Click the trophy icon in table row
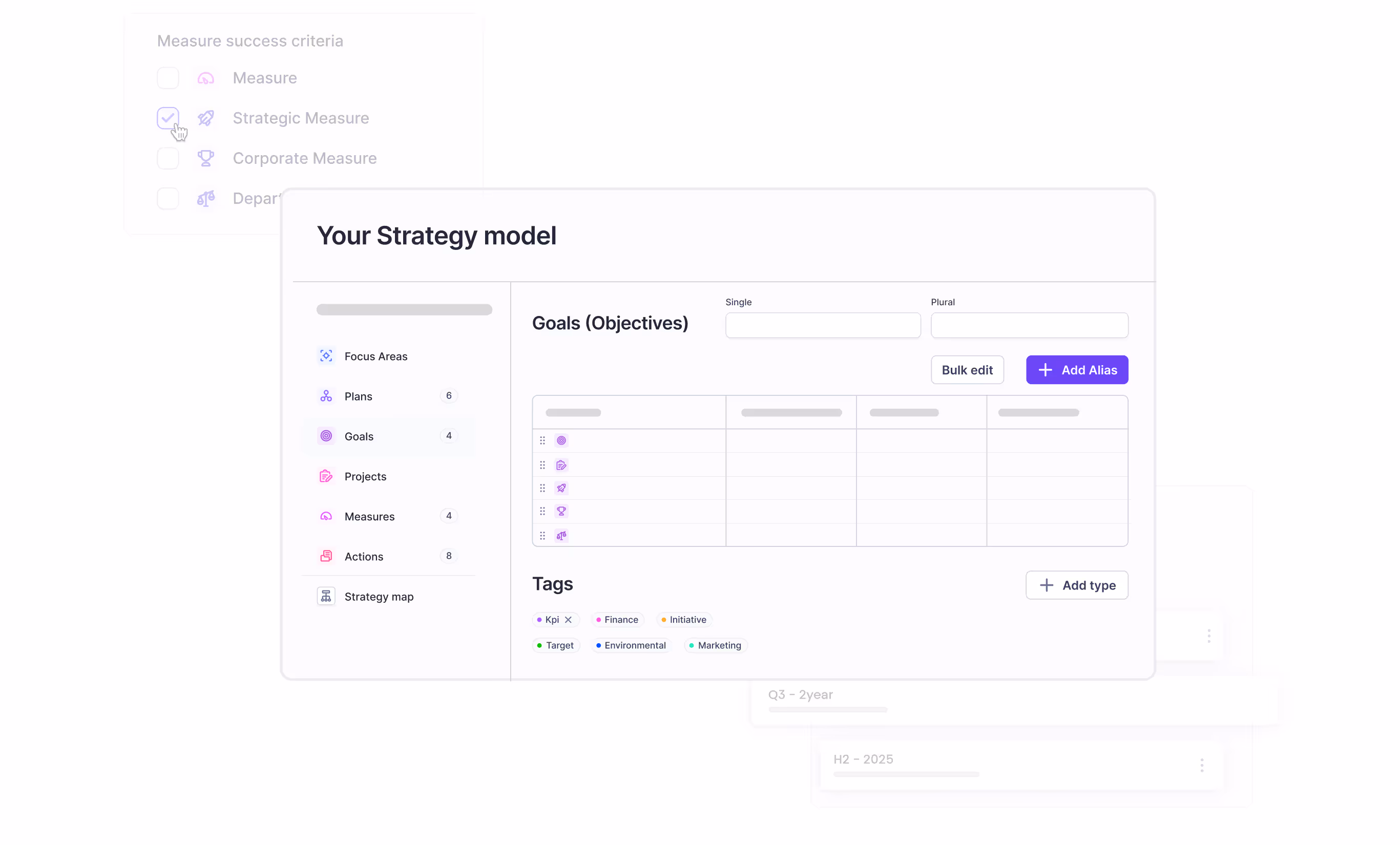This screenshot has width=1400, height=845. [561, 511]
